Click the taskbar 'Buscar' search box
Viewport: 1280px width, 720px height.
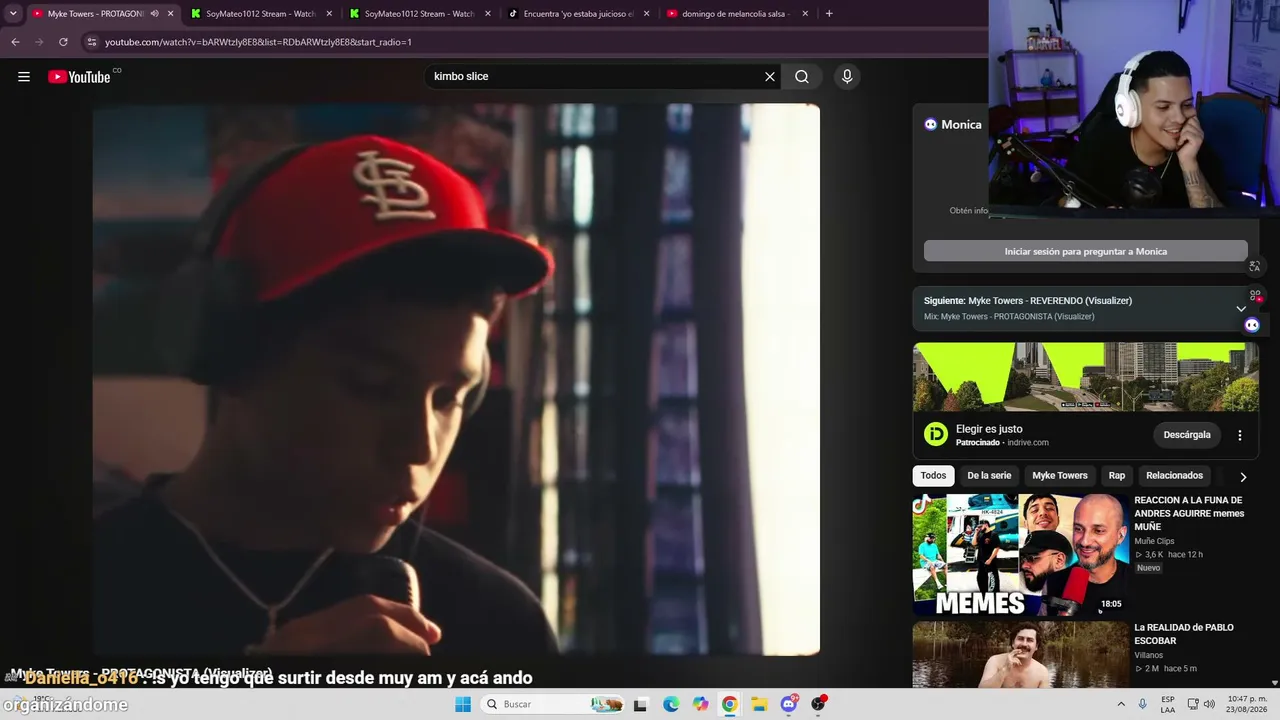coord(553,704)
